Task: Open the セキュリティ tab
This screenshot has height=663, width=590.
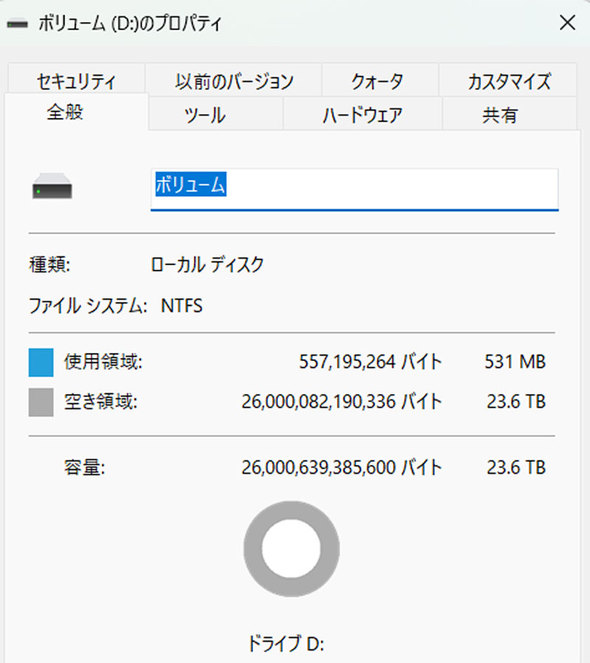Action: point(77,81)
